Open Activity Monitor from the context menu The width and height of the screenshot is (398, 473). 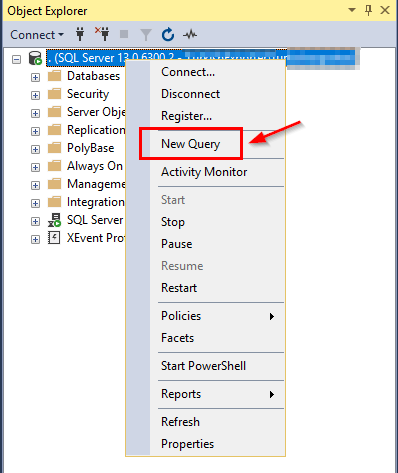coord(205,172)
